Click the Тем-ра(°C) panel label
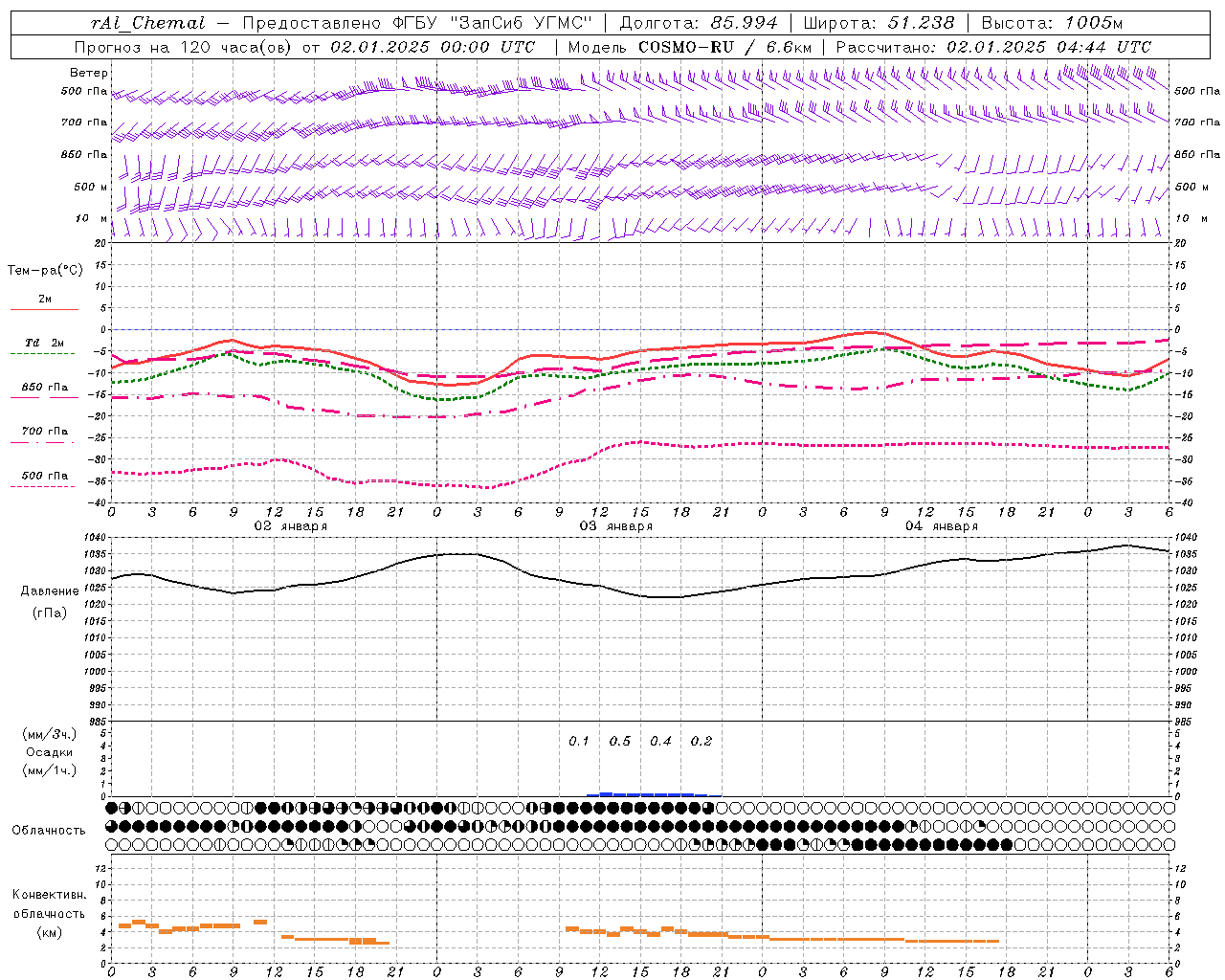1225x980 pixels. point(45,271)
